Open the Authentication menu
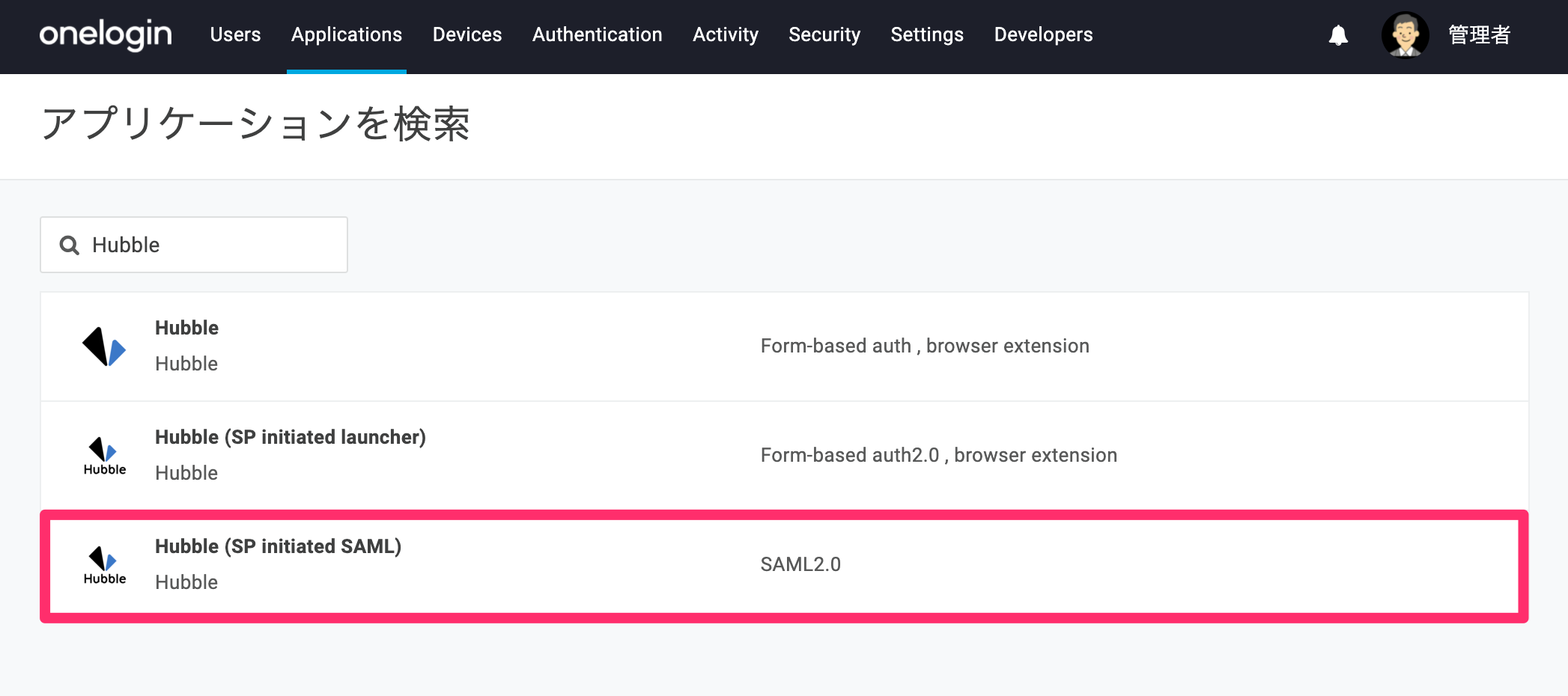 coord(598,34)
